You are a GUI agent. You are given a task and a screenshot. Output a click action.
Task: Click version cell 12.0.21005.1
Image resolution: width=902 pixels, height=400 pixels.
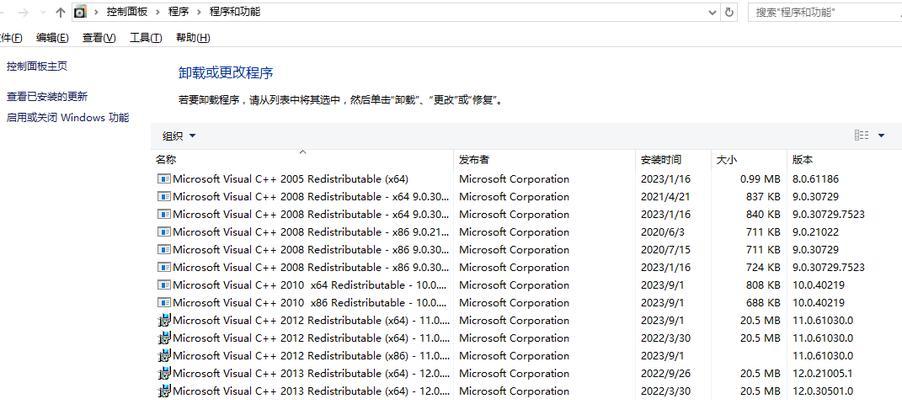click(823, 374)
